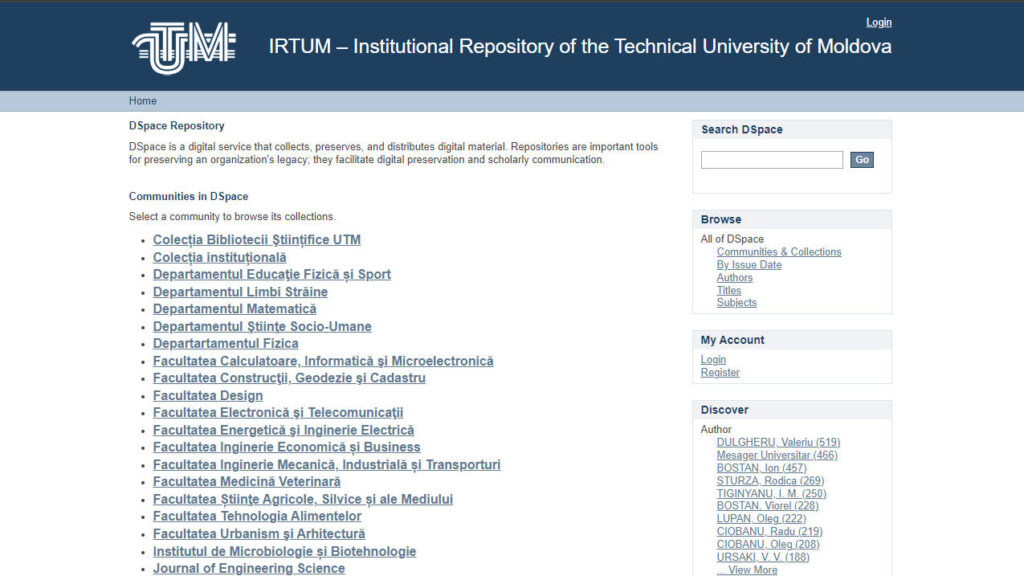Filter by author DULGHERU, Valeriu (519)

pos(778,442)
